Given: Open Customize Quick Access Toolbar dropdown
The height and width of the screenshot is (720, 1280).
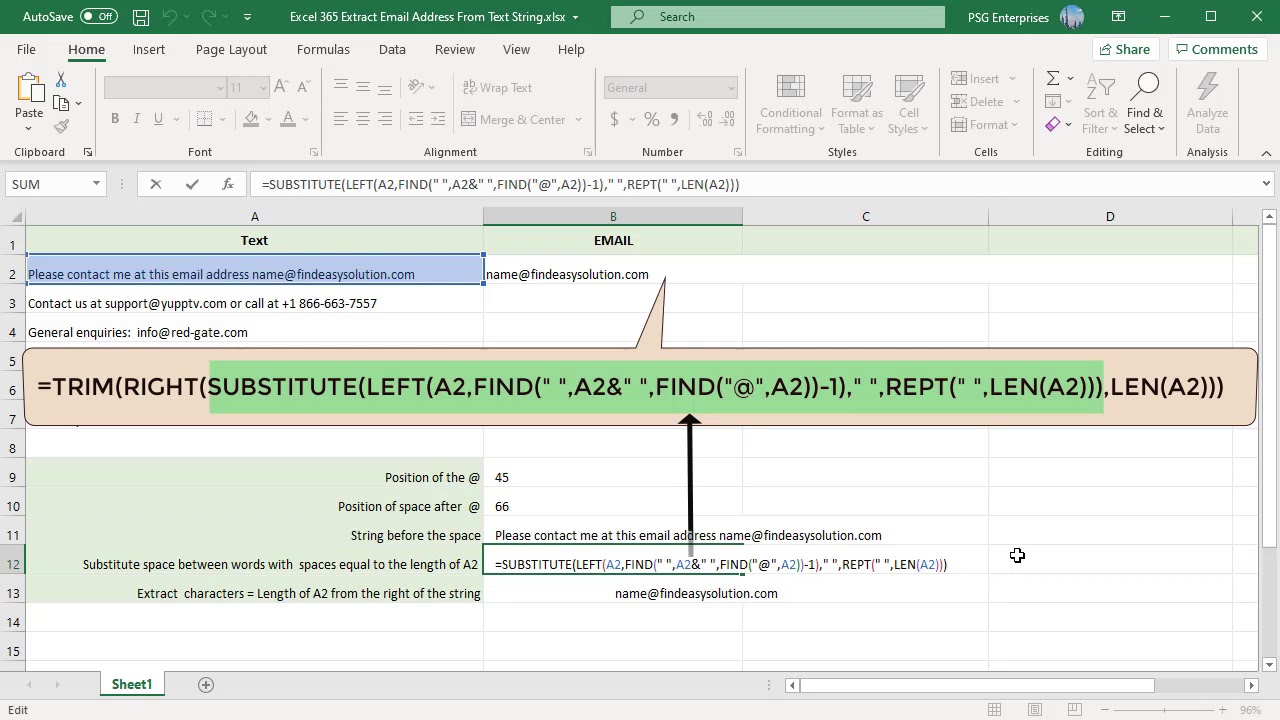Looking at the screenshot, I should [248, 17].
